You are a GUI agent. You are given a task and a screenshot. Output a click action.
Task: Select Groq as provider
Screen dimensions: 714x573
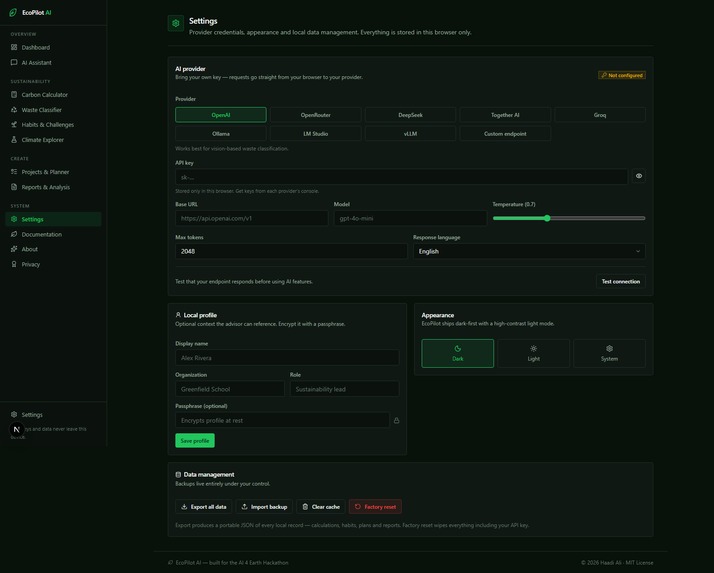tap(600, 115)
